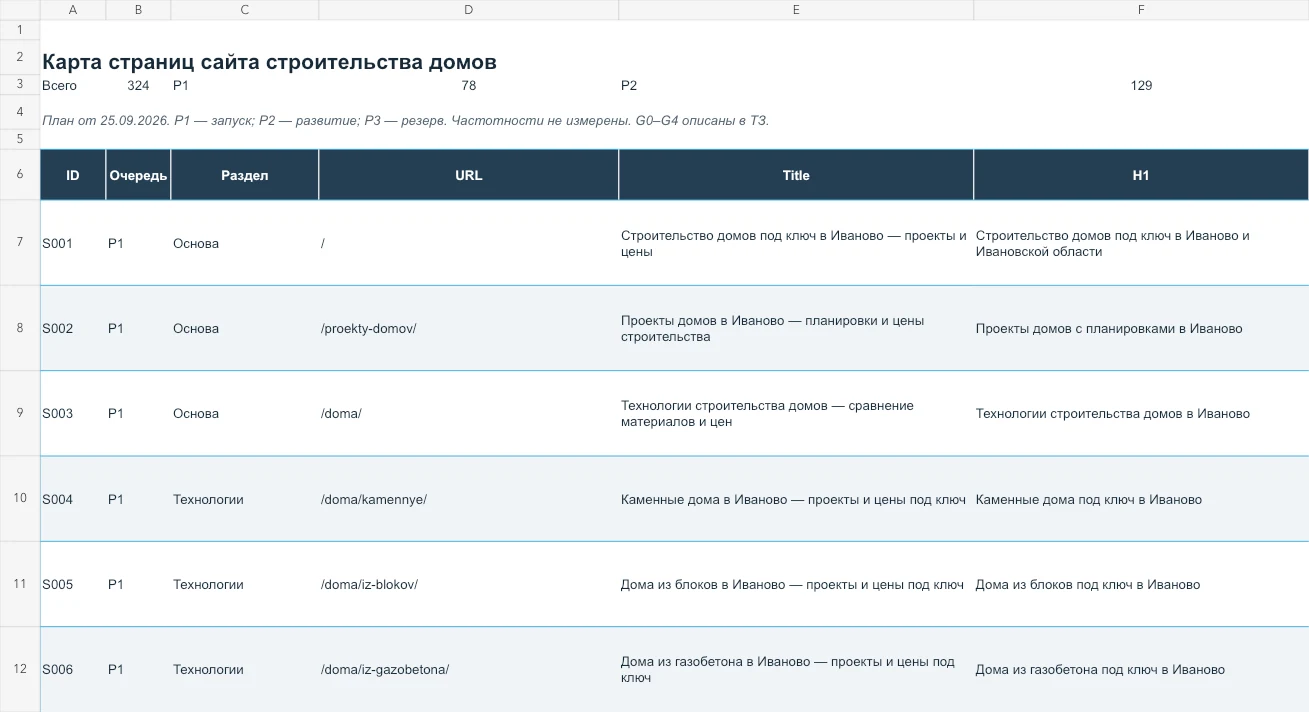Screen dimensions: 1309x712
Task: Click the "URL" table header cell
Action: (469, 175)
